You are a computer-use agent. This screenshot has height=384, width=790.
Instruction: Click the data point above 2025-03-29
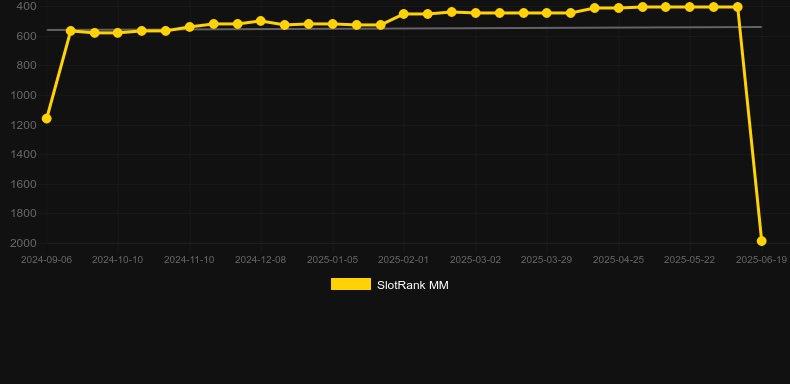(x=547, y=13)
